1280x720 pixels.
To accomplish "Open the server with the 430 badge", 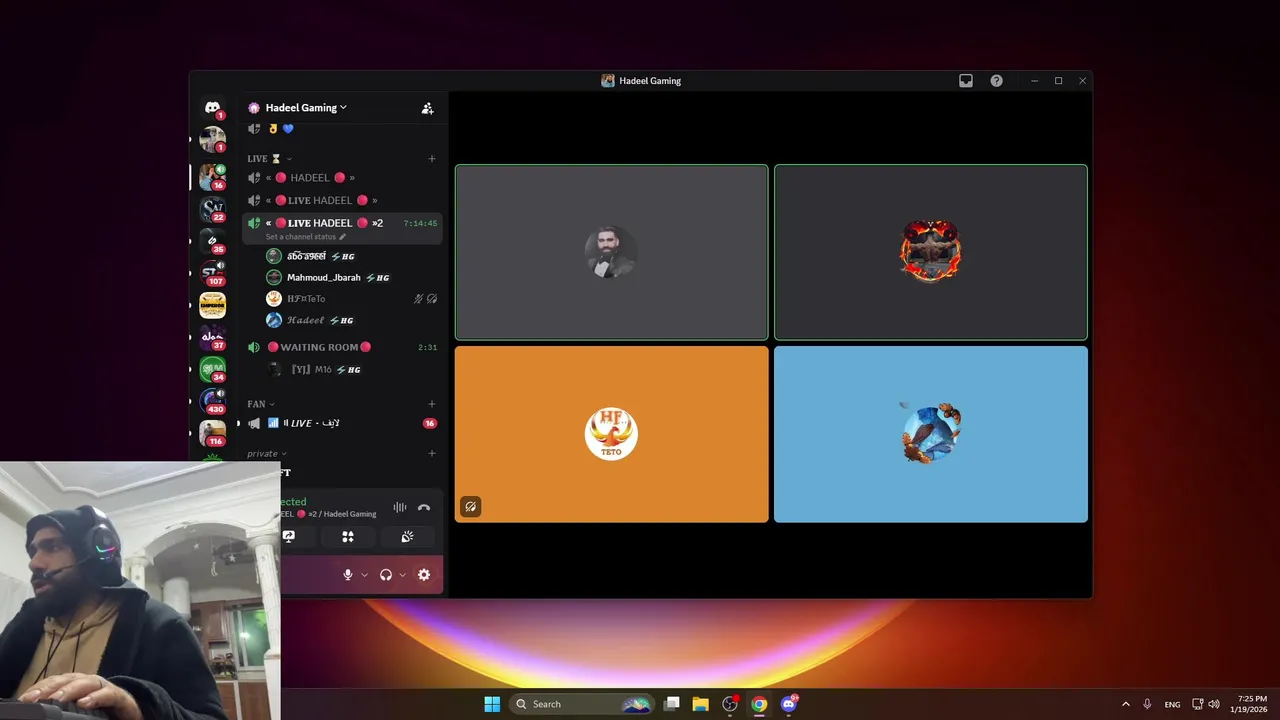I will click(x=212, y=401).
